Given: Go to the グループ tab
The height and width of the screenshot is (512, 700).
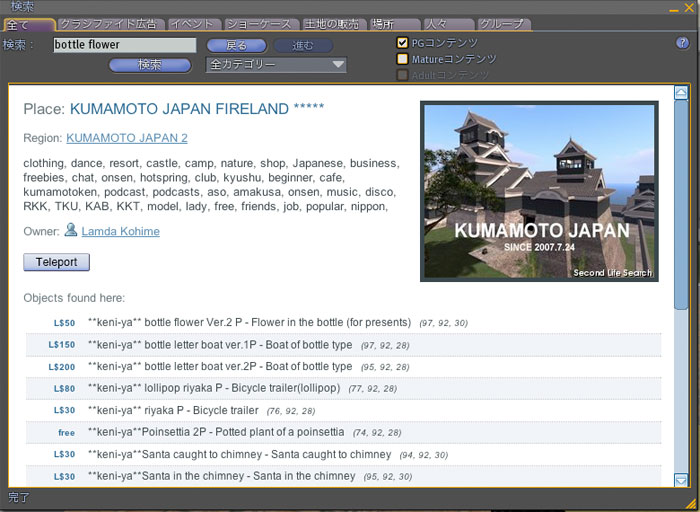Looking at the screenshot, I should click(500, 24).
